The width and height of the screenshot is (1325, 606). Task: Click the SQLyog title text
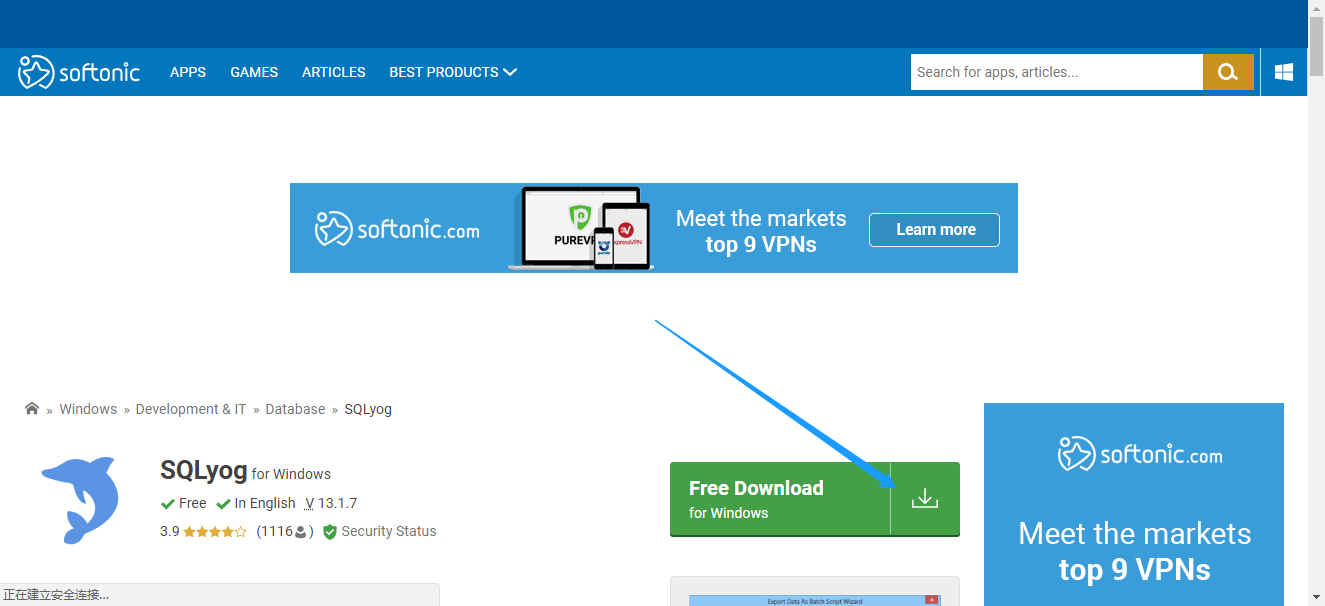[203, 470]
